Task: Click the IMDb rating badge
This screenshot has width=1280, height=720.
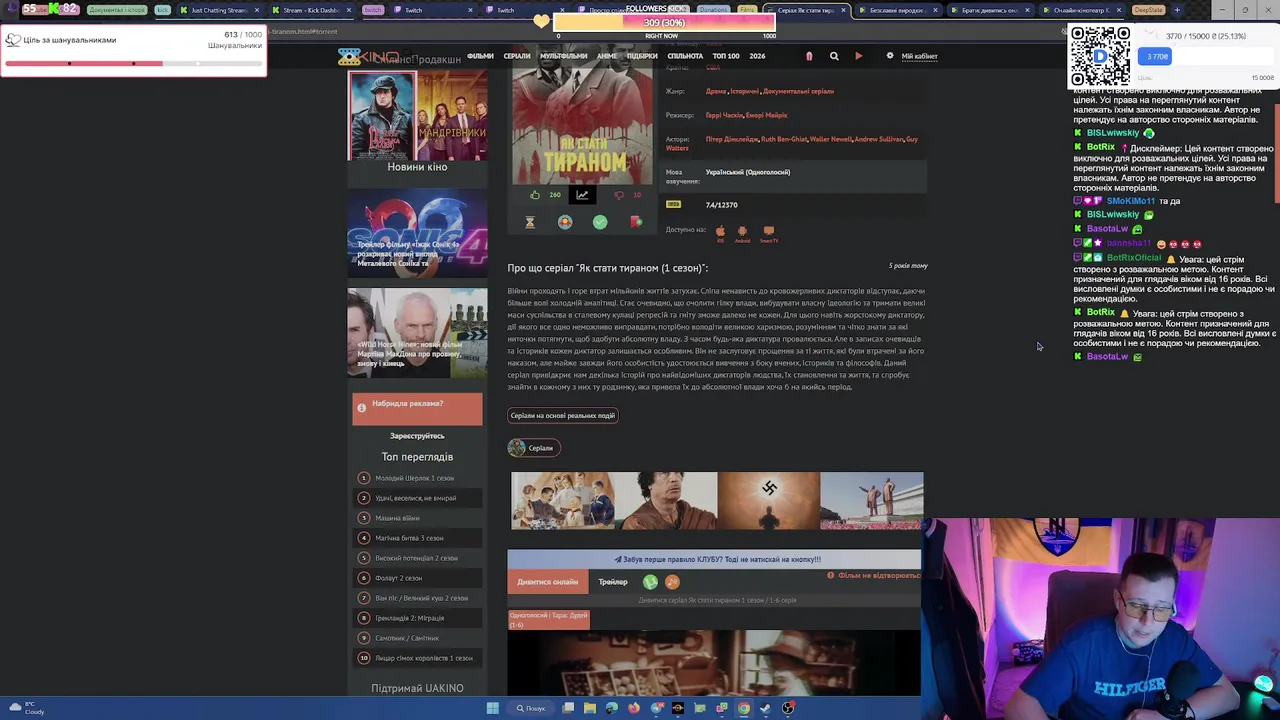Action: tap(673, 204)
